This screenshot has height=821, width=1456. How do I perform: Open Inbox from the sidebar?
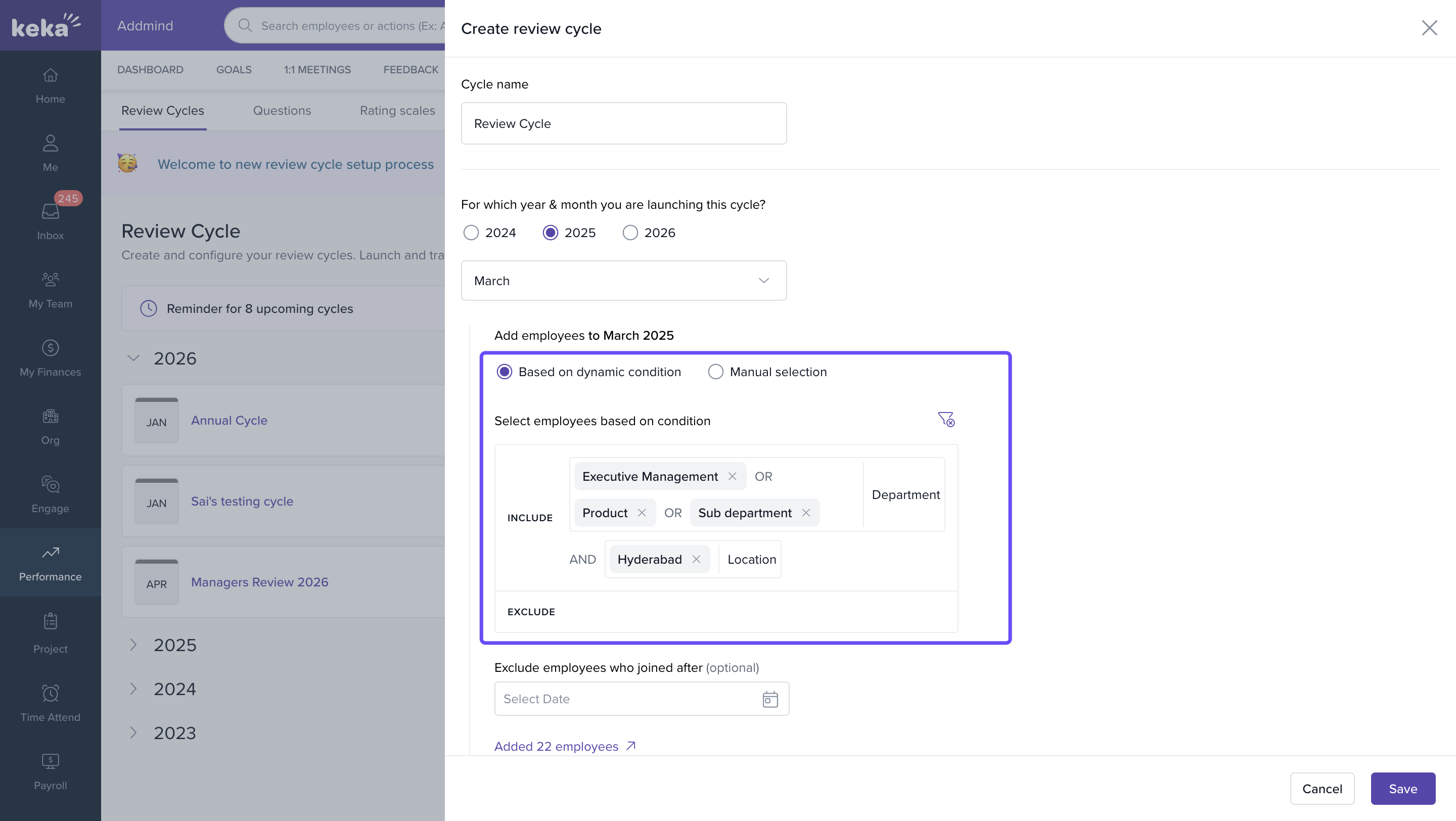click(x=51, y=220)
